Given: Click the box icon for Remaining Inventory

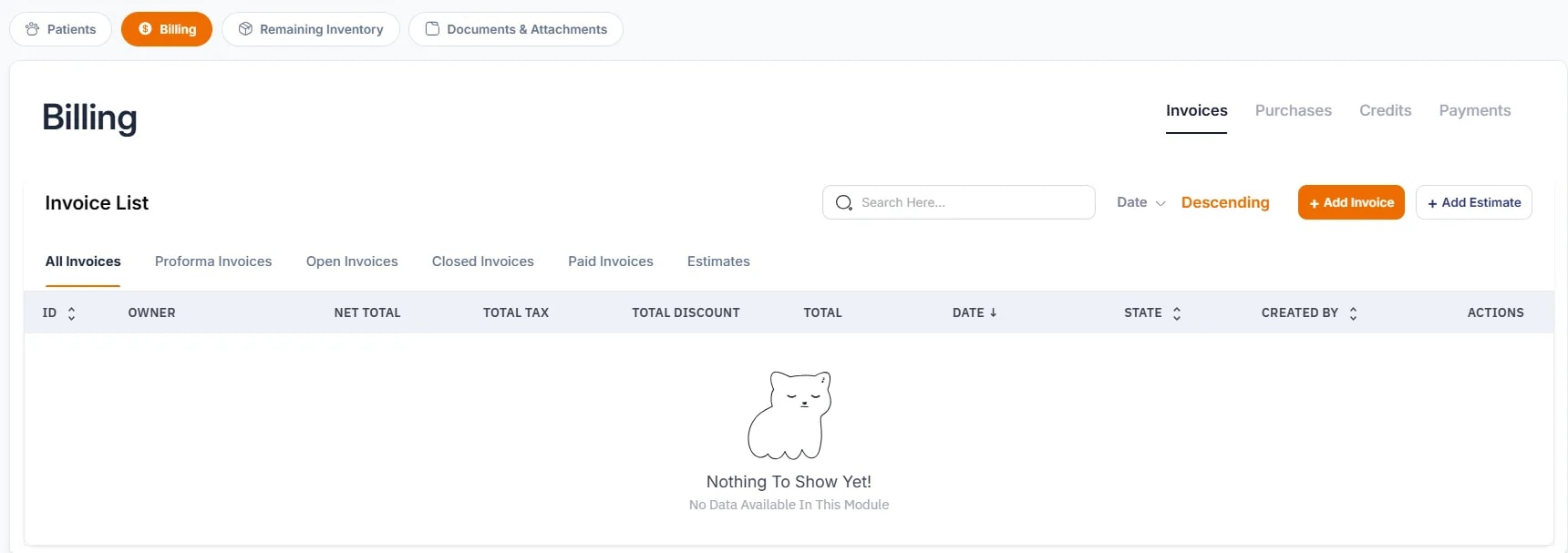Looking at the screenshot, I should 245,29.
